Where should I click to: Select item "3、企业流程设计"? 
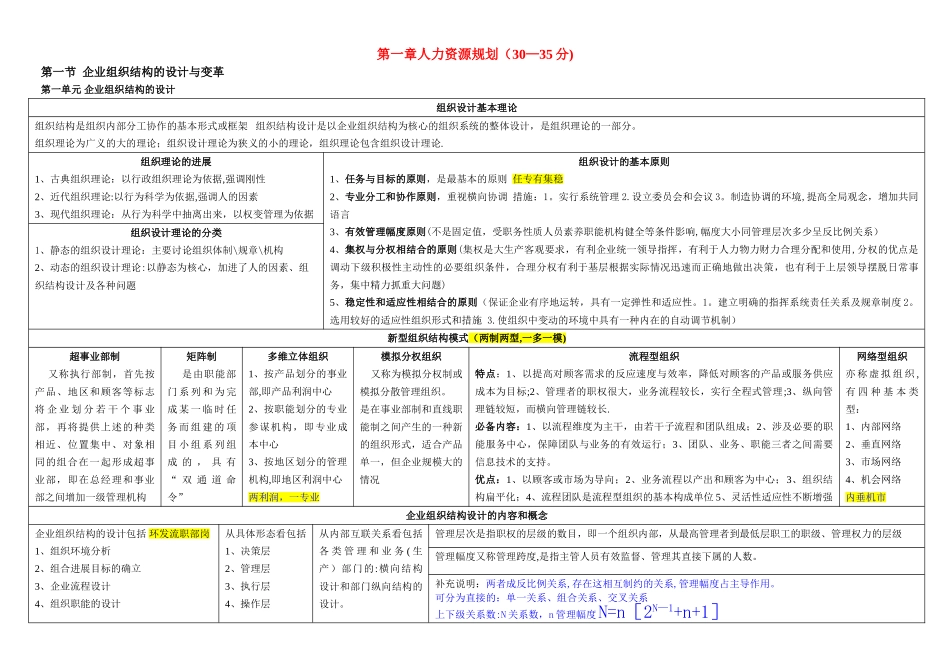point(73,586)
